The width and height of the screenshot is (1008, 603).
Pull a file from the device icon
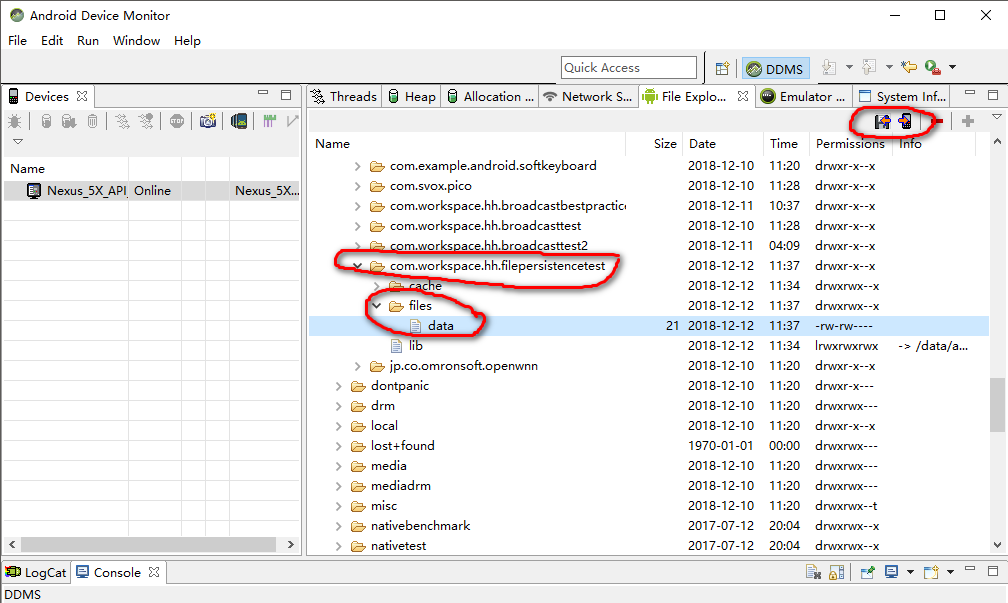point(882,121)
